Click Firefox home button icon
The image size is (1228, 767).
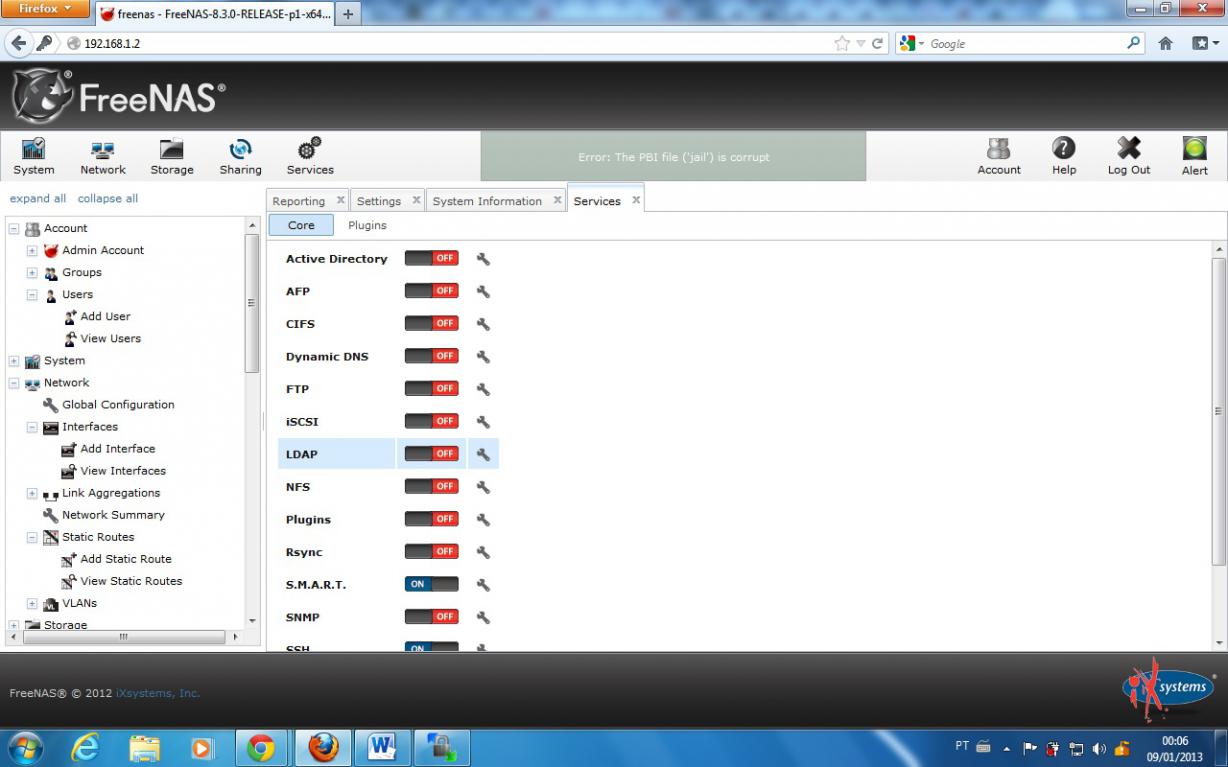coord(1165,44)
